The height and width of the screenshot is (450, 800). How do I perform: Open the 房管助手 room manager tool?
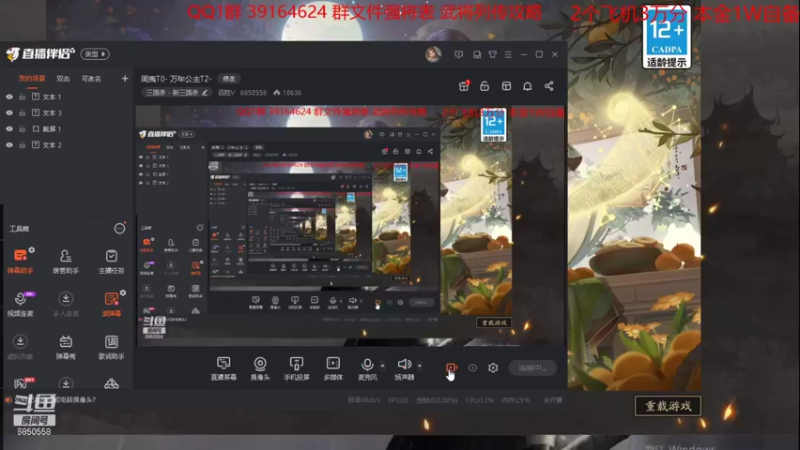pyautogui.click(x=65, y=261)
